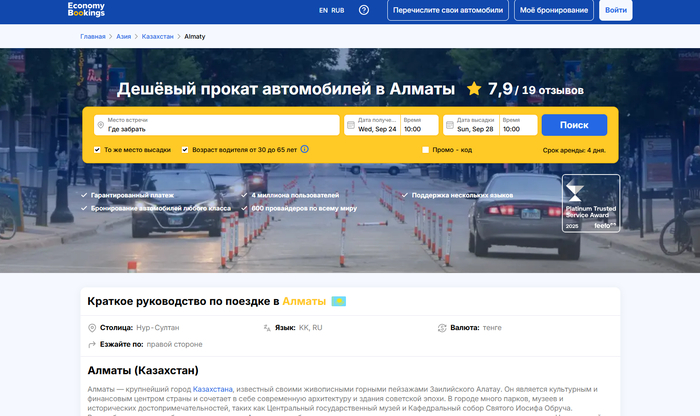Click the Kazakhstan flag next to Алматы

point(338,301)
